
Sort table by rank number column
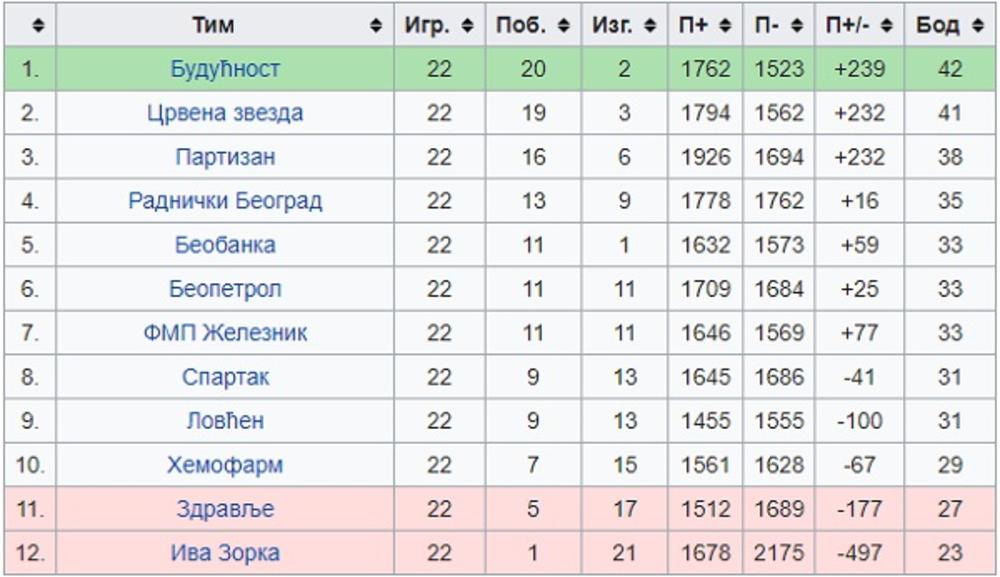click(30, 26)
